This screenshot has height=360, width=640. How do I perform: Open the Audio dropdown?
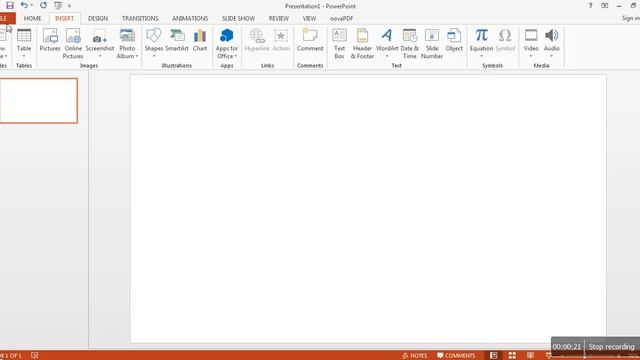pyautogui.click(x=551, y=42)
